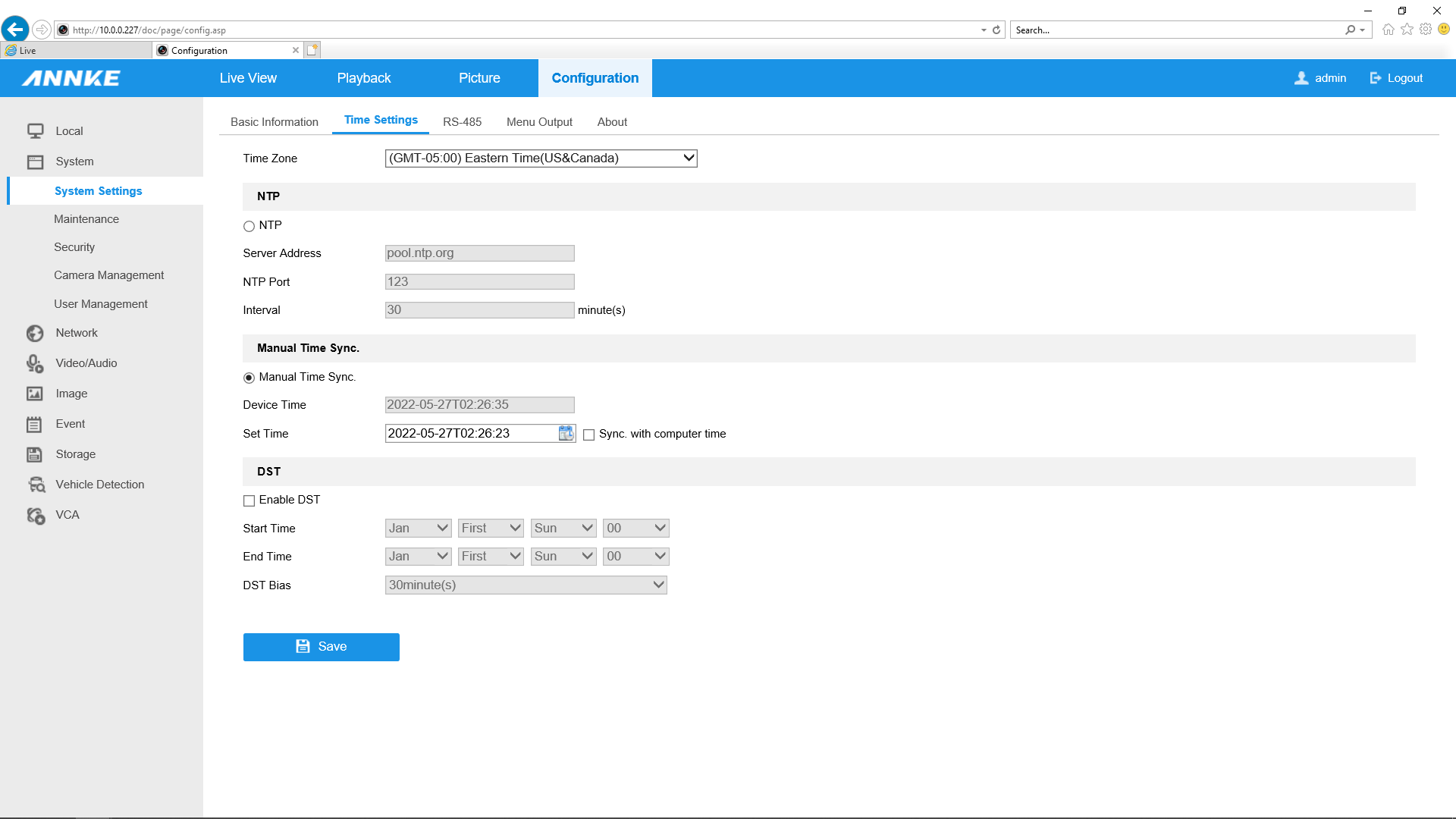Check Sync. with computer time
Image resolution: width=1456 pixels, height=819 pixels.
(x=588, y=435)
